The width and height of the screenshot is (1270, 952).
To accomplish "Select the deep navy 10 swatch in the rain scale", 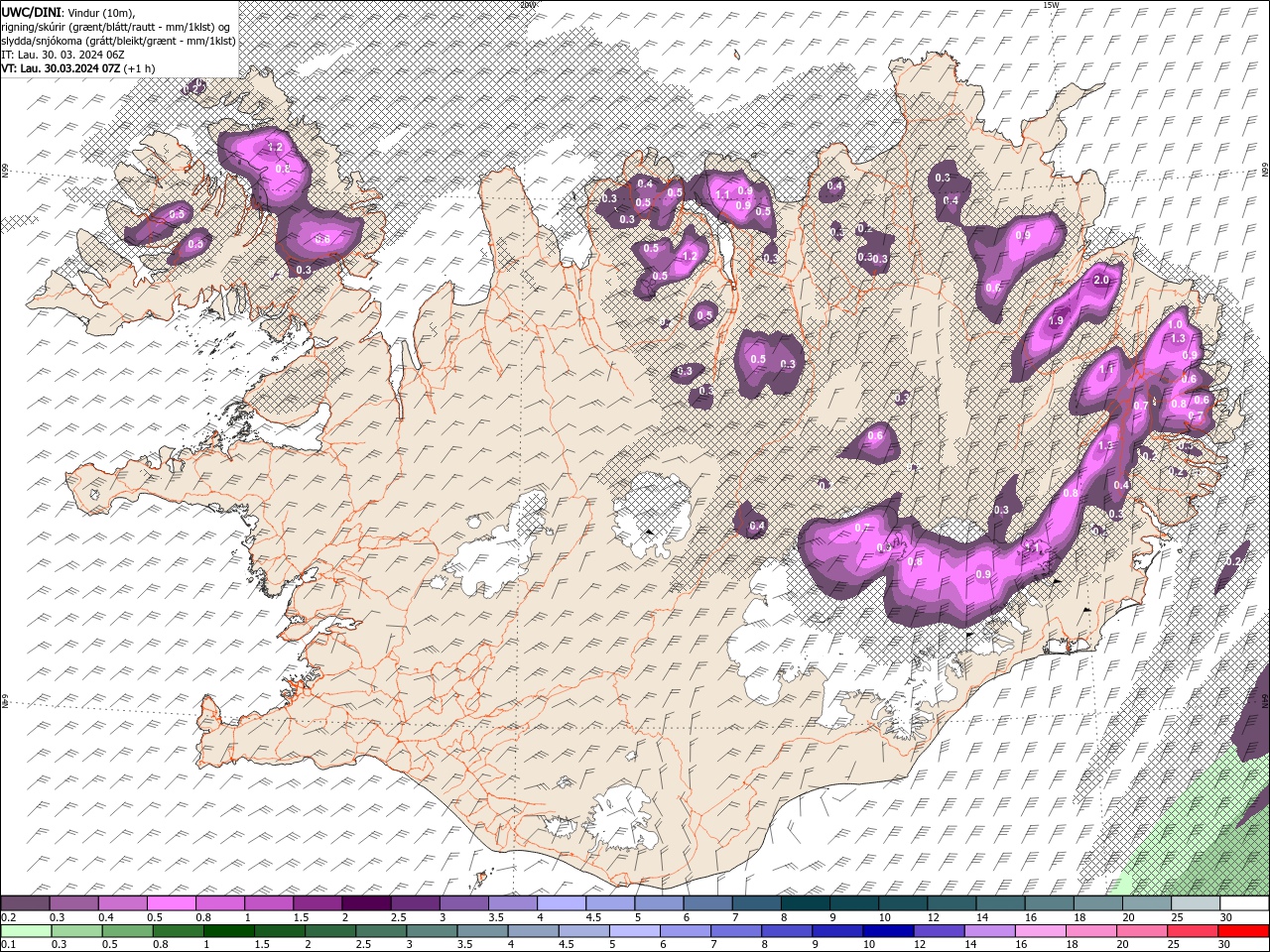I will coord(889,931).
